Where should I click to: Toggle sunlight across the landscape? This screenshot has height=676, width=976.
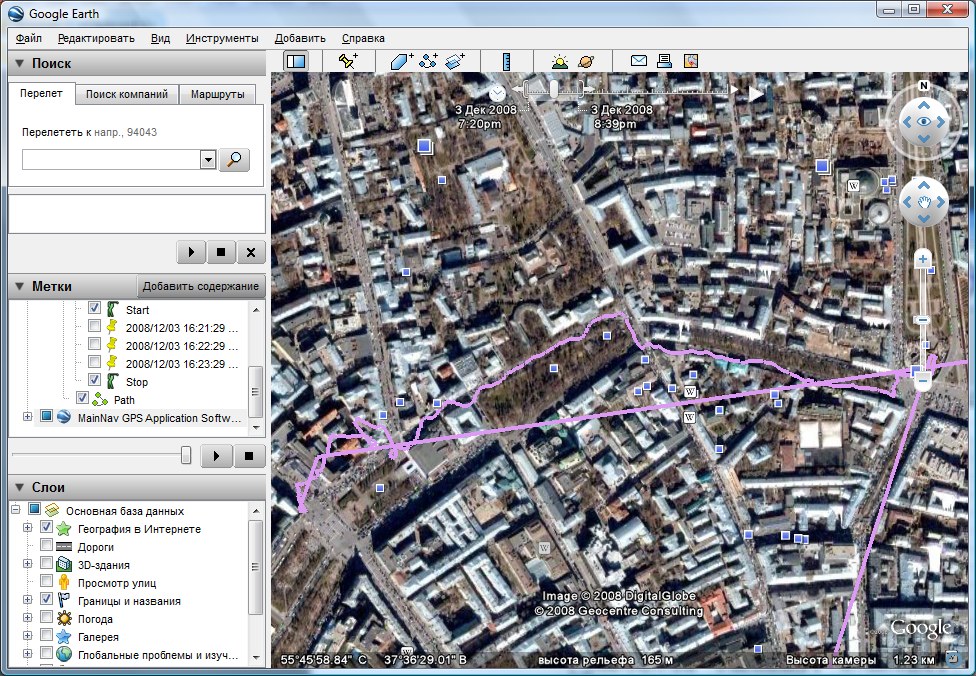coord(560,61)
